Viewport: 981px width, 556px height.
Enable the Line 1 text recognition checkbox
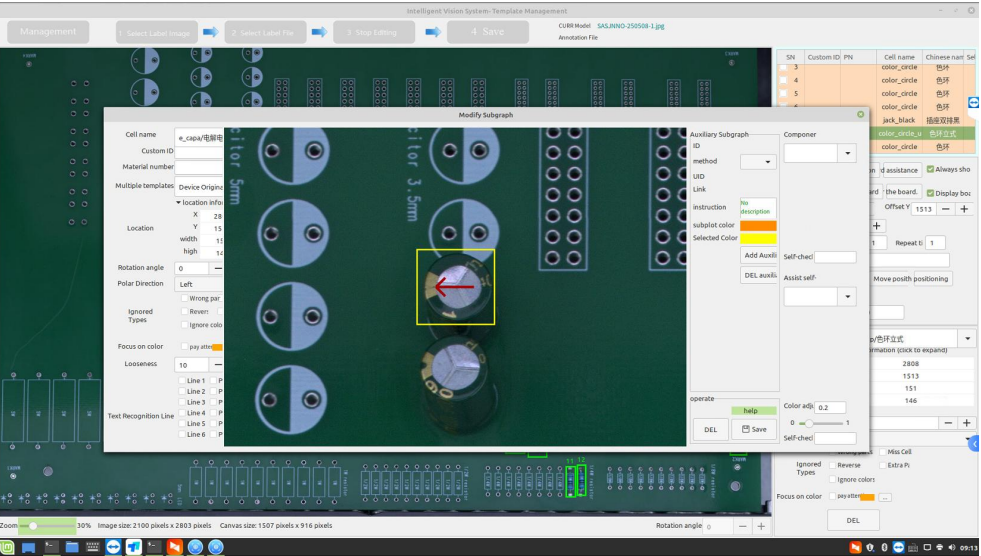(182, 381)
